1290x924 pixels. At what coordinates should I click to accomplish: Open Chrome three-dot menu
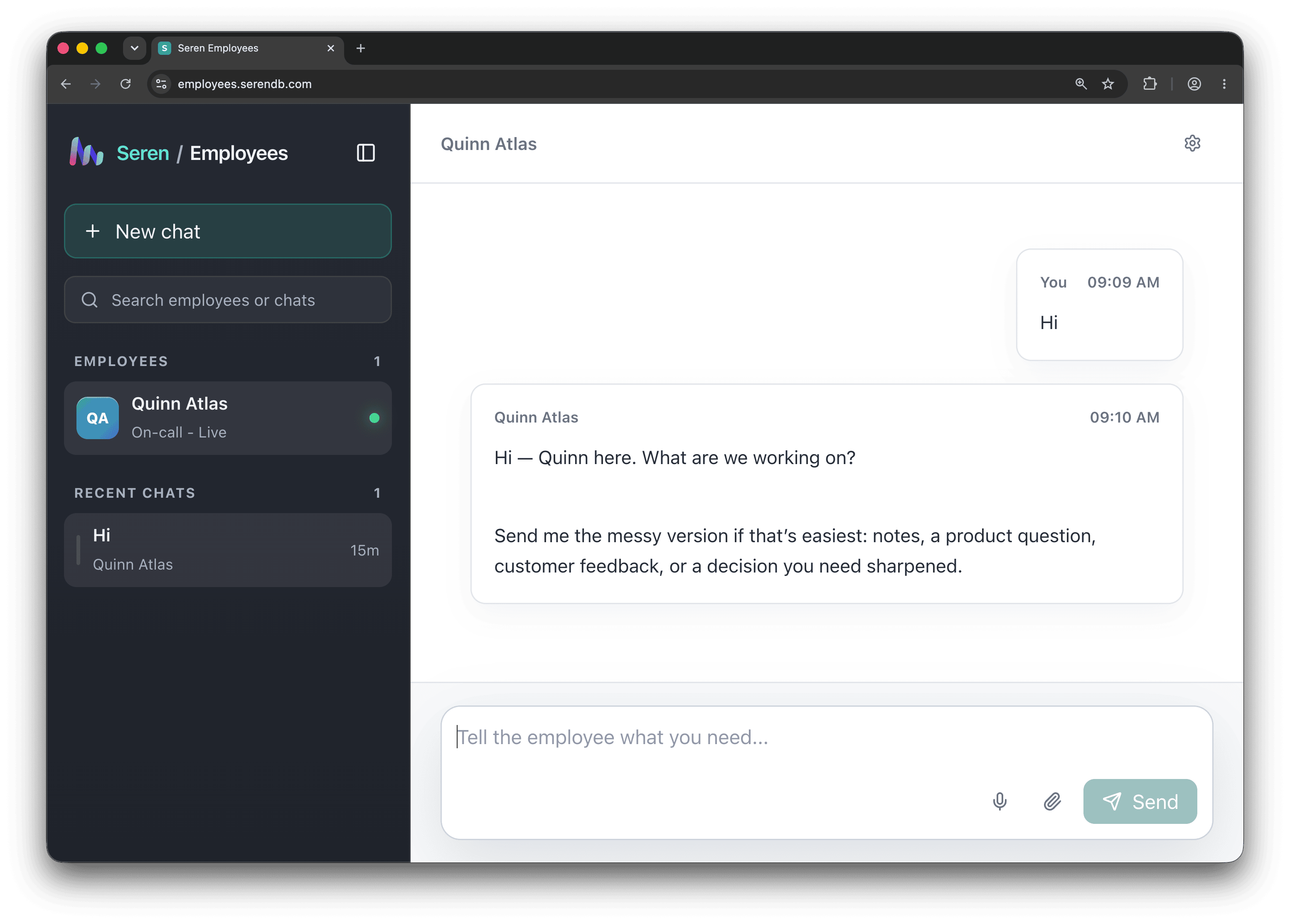point(1224,84)
